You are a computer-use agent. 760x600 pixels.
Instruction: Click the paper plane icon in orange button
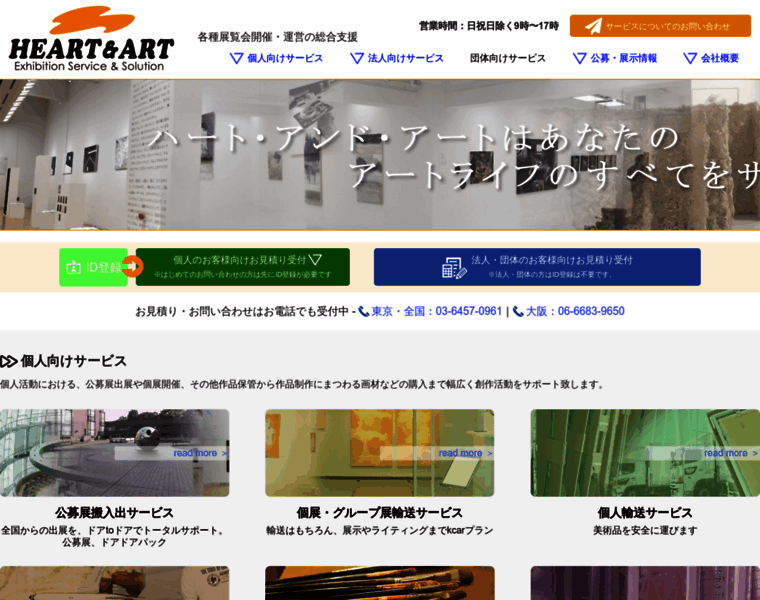[593, 26]
